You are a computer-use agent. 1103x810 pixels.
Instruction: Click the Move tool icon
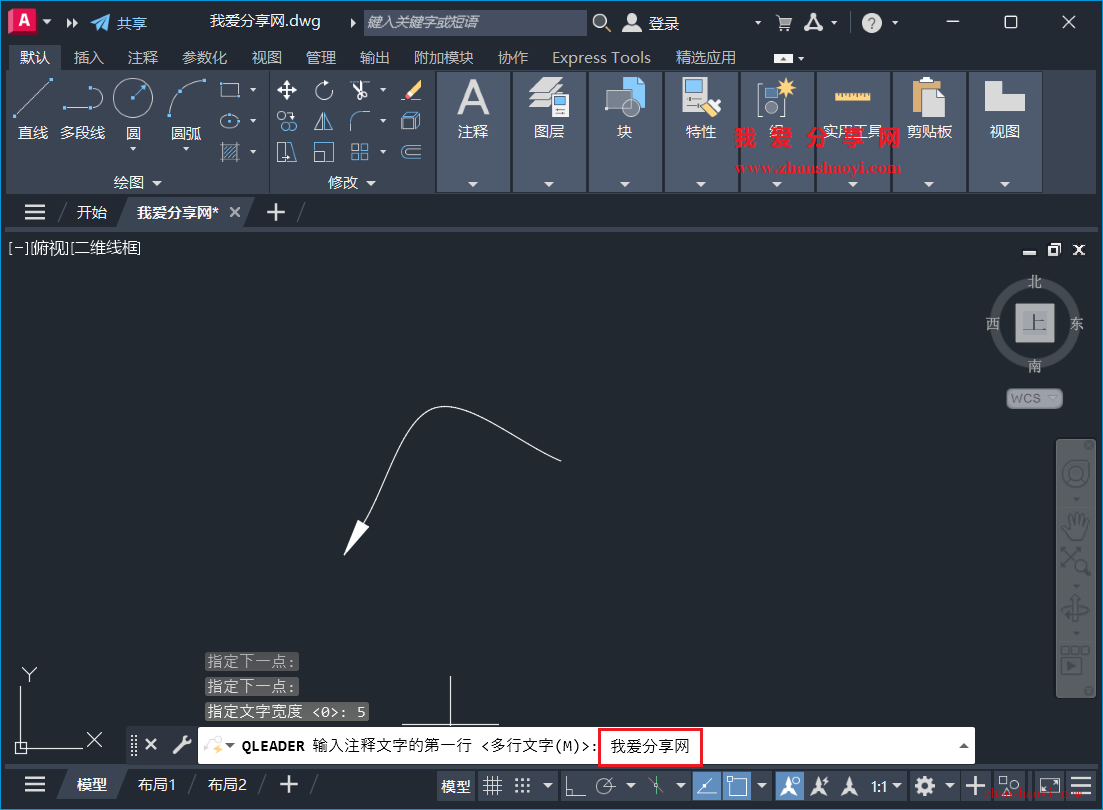point(286,90)
